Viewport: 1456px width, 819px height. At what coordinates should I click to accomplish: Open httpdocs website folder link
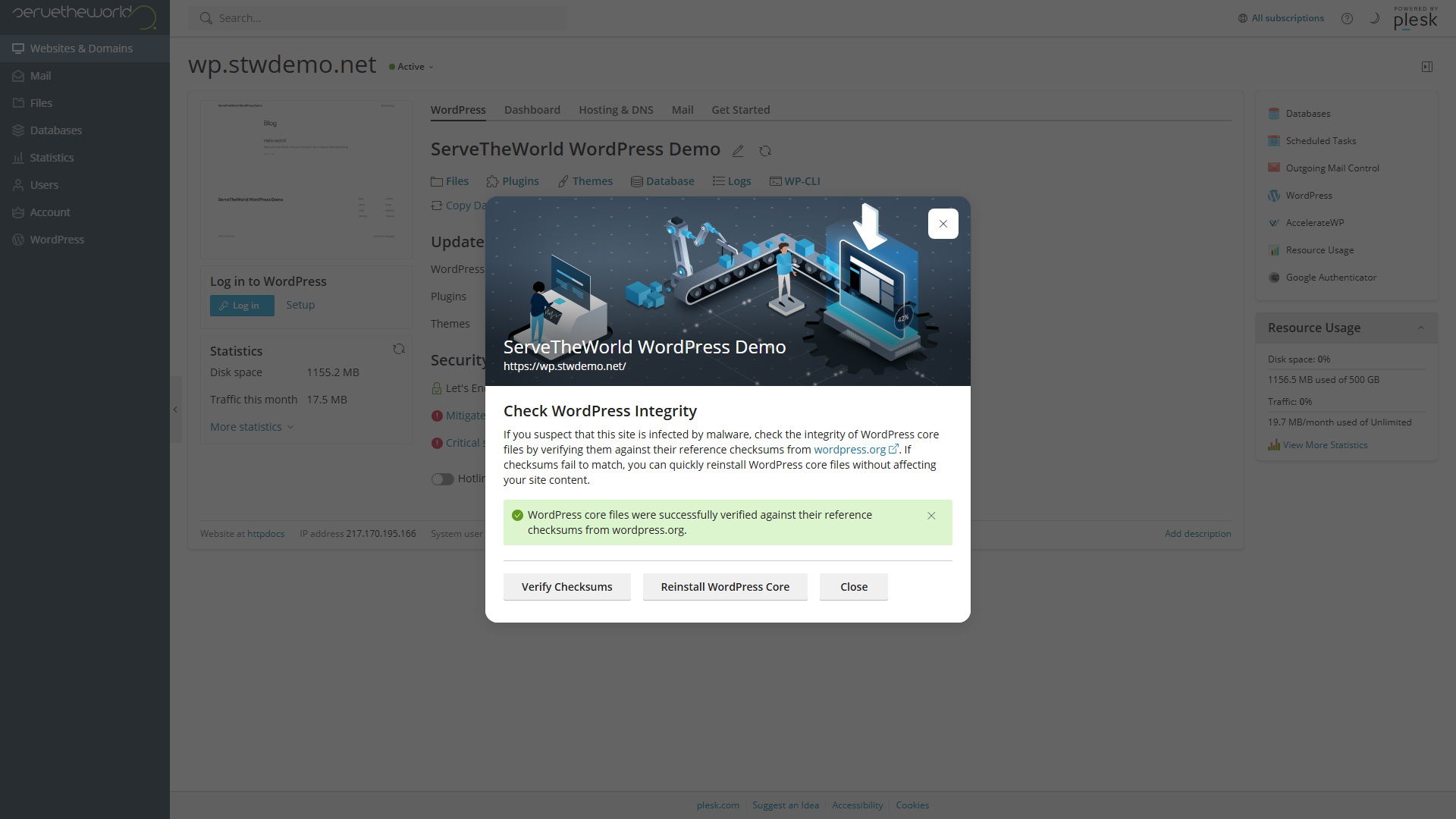[x=265, y=534]
